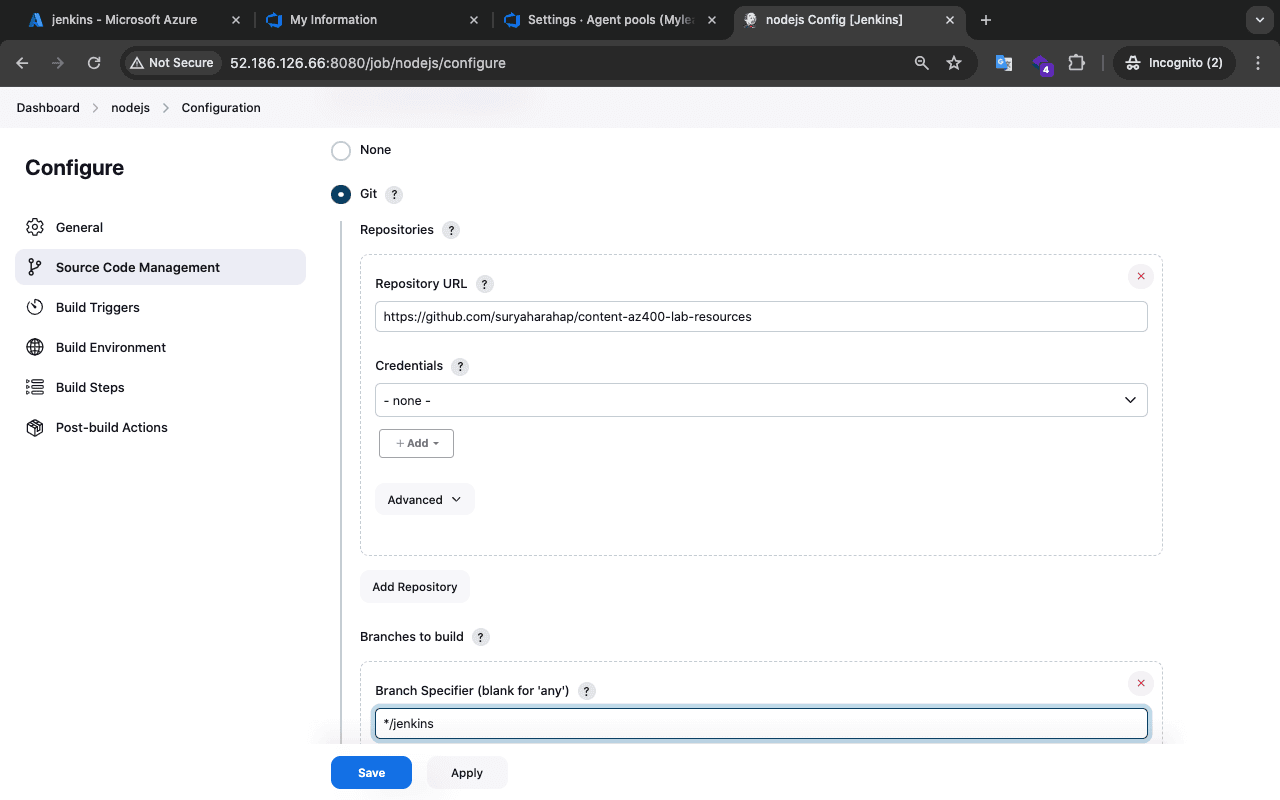1280x800 pixels.
Task: Open the Extensions puzzle icon
Action: click(x=1076, y=63)
